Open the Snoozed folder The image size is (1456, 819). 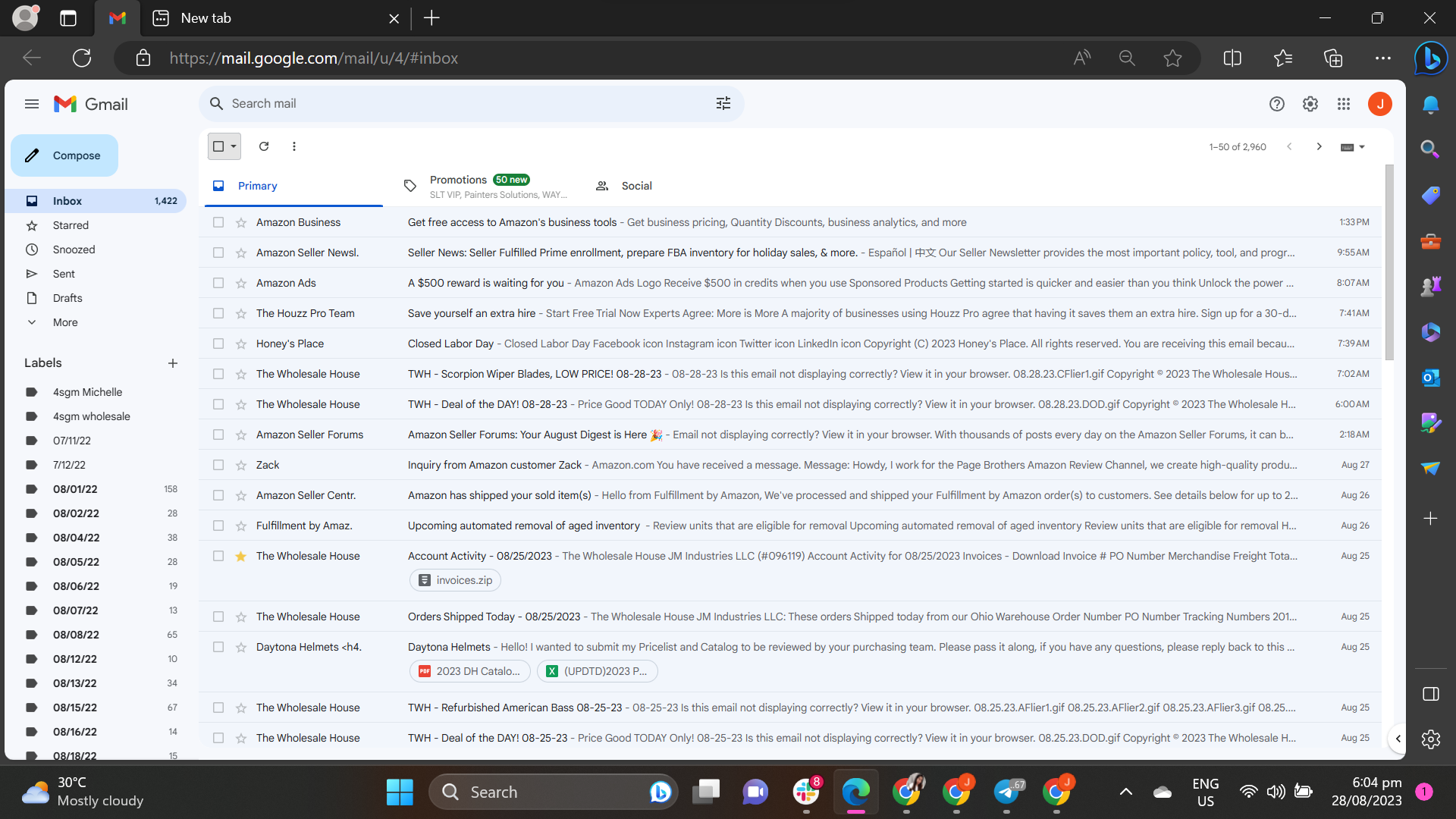click(x=96, y=249)
